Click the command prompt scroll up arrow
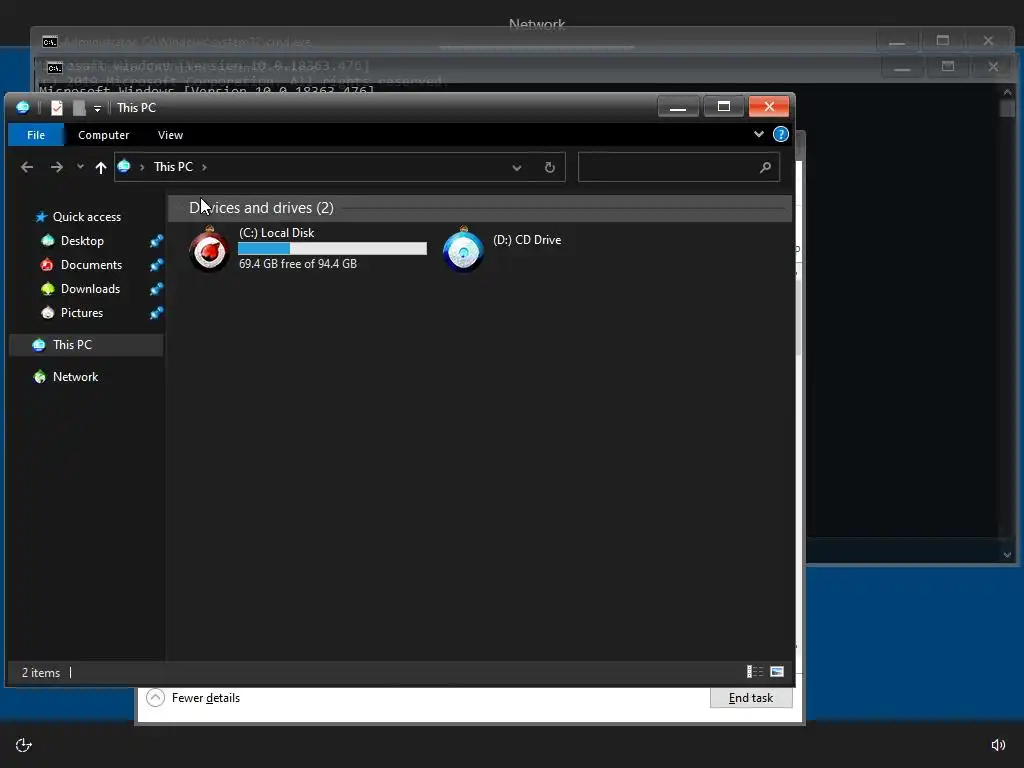 1007,93
